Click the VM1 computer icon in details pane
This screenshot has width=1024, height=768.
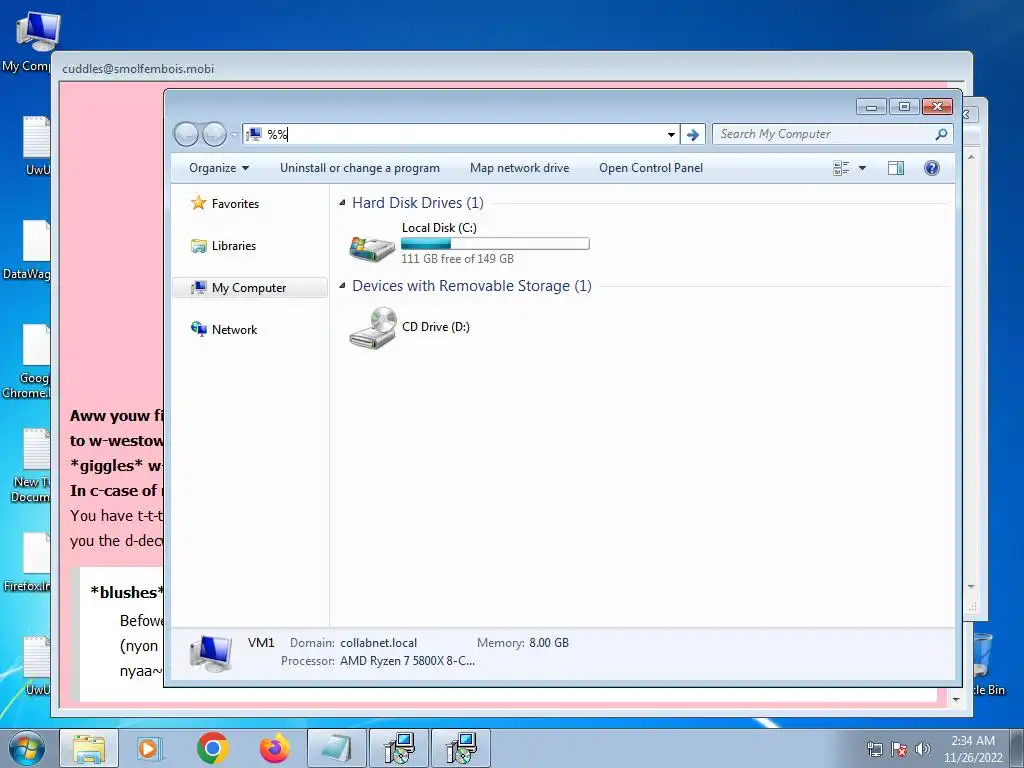(x=211, y=653)
